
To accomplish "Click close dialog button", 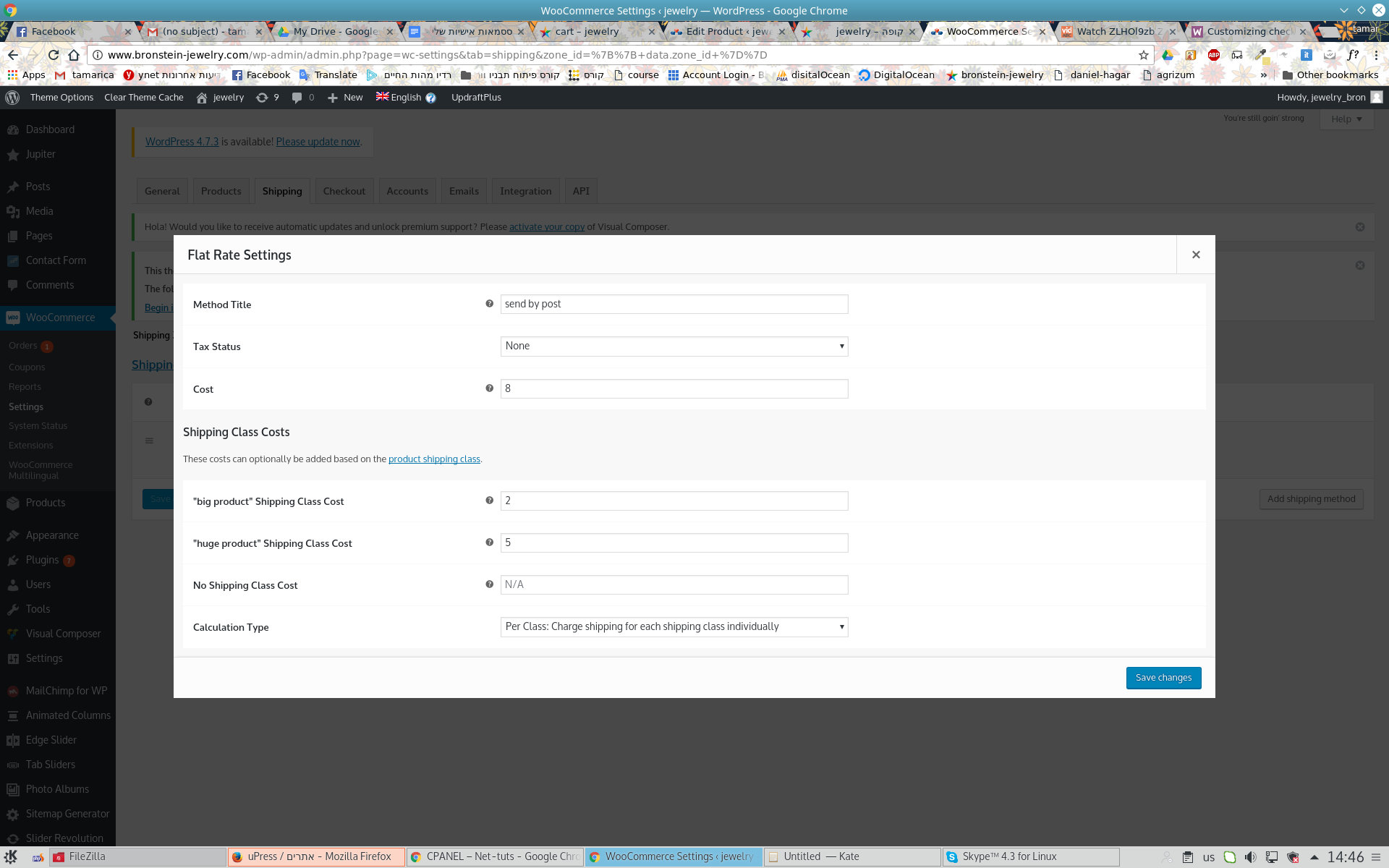I will tap(1196, 254).
